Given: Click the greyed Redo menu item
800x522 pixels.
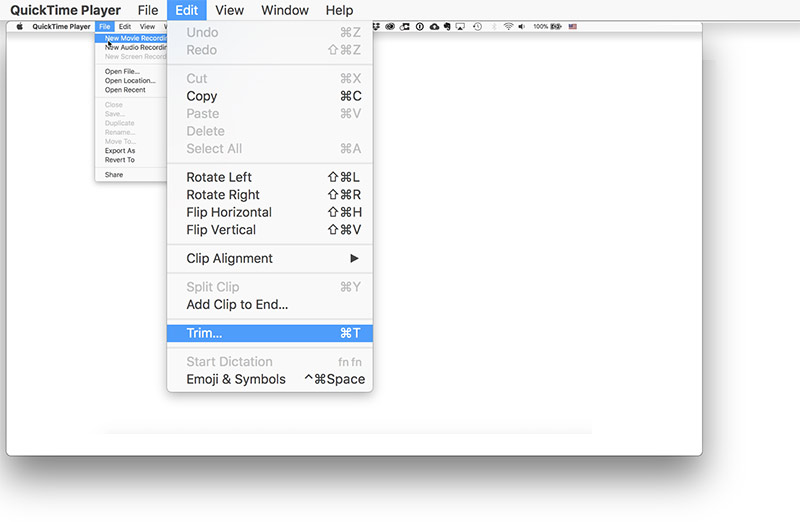Looking at the screenshot, I should click(x=270, y=50).
